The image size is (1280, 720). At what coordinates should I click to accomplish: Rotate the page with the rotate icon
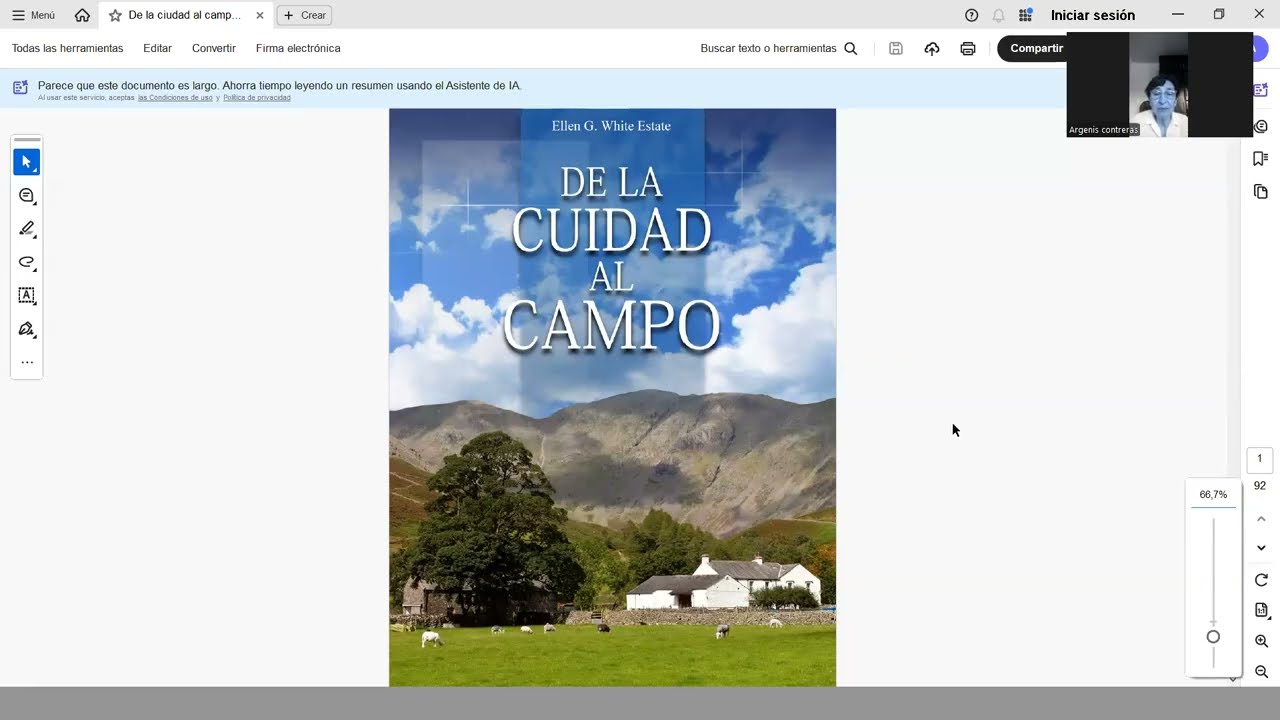pos(1261,580)
